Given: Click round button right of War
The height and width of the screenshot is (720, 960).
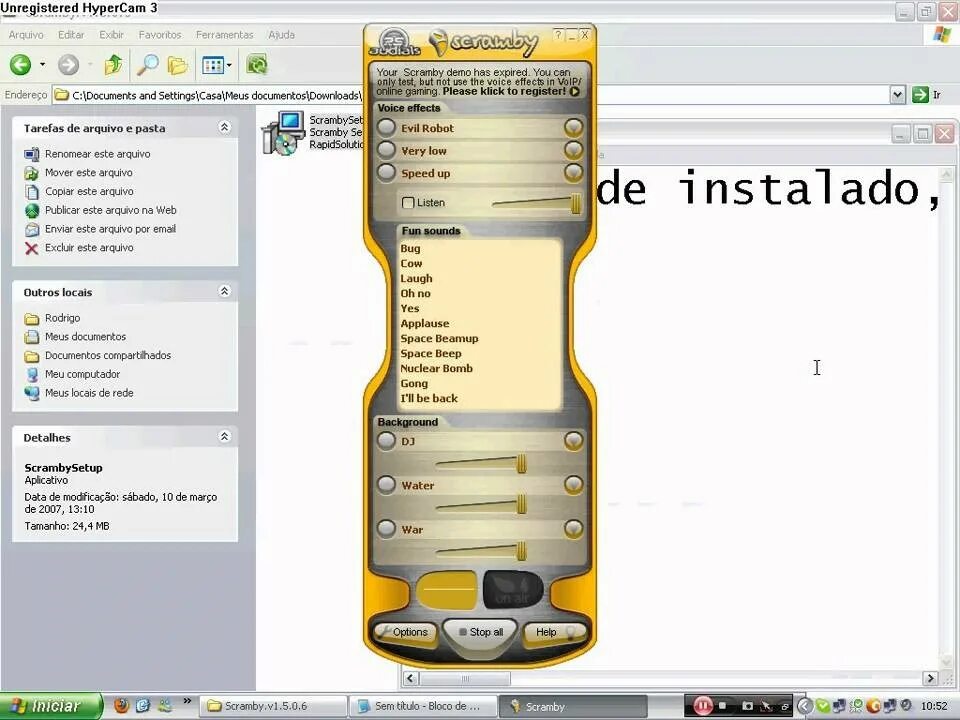Looking at the screenshot, I should tap(574, 528).
